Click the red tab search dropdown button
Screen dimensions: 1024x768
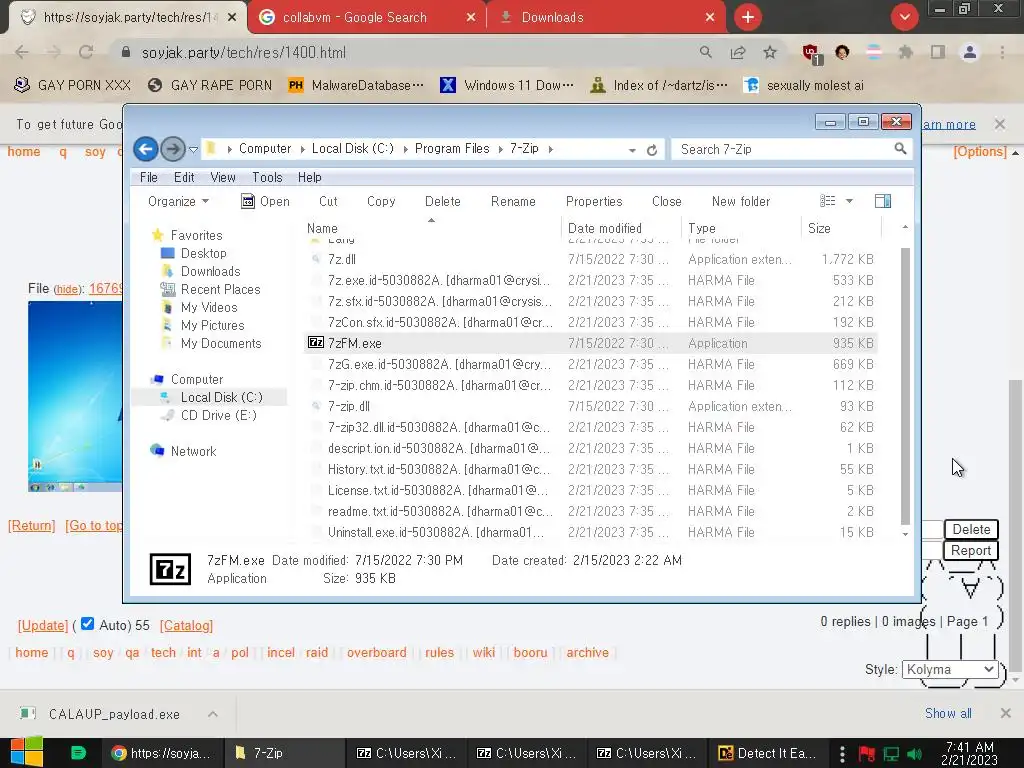pyautogui.click(x=904, y=17)
